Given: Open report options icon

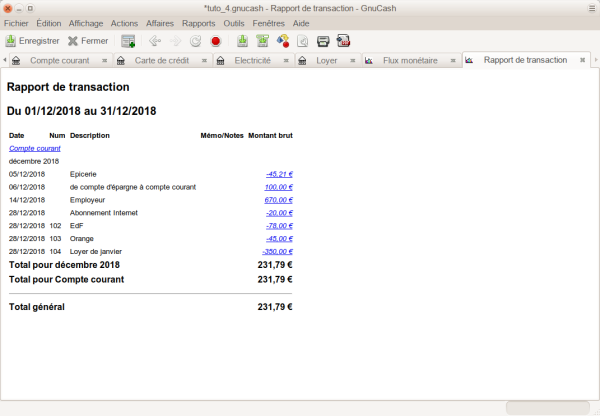Looking at the screenshot, I should (x=282, y=41).
